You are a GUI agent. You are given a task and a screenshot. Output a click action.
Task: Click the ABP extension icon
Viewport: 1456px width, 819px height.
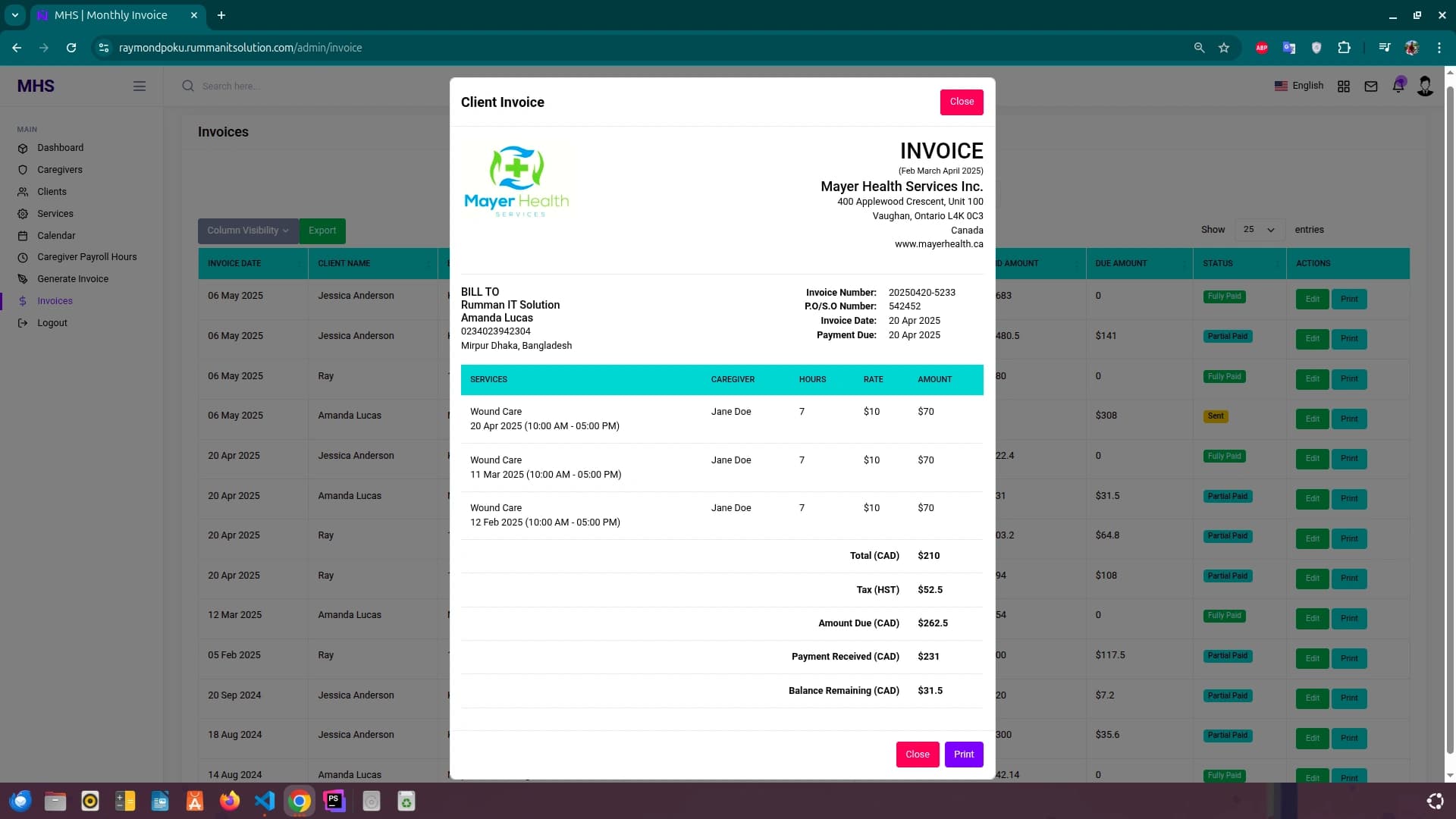point(1262,48)
